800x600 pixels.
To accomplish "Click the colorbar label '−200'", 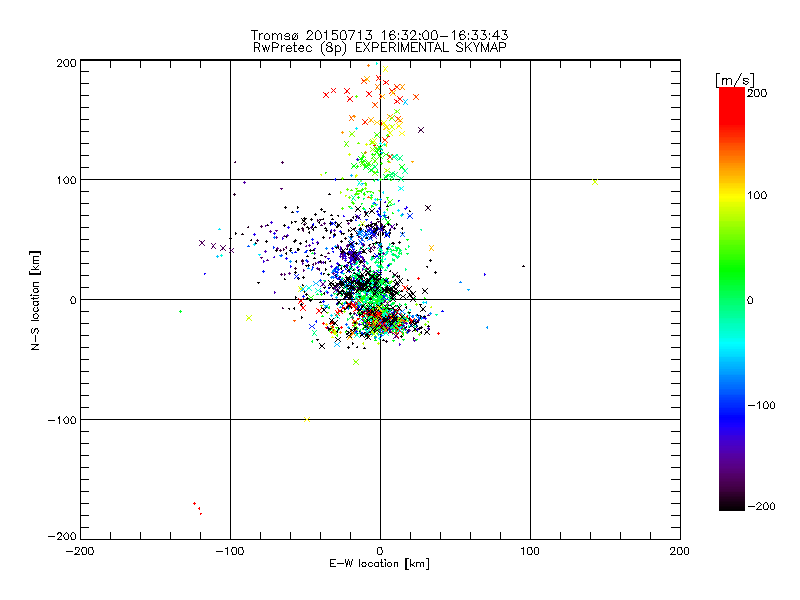I will point(761,506).
